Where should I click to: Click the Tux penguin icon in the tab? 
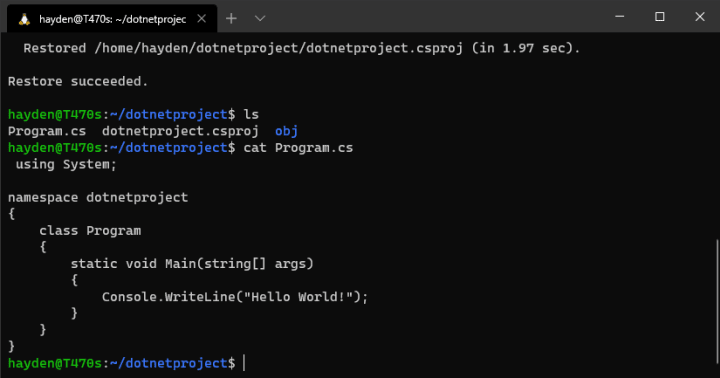24,19
